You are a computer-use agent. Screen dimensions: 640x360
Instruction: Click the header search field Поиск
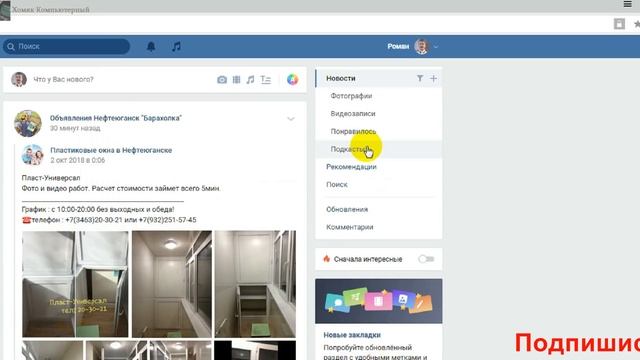[67, 47]
